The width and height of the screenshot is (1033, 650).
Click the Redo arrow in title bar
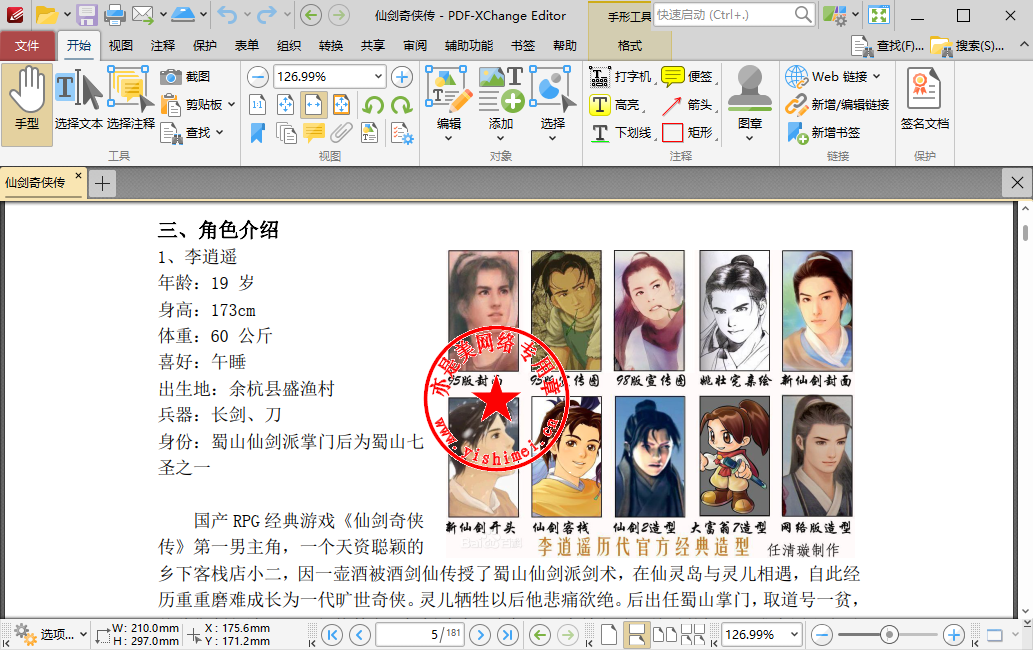tap(267, 14)
